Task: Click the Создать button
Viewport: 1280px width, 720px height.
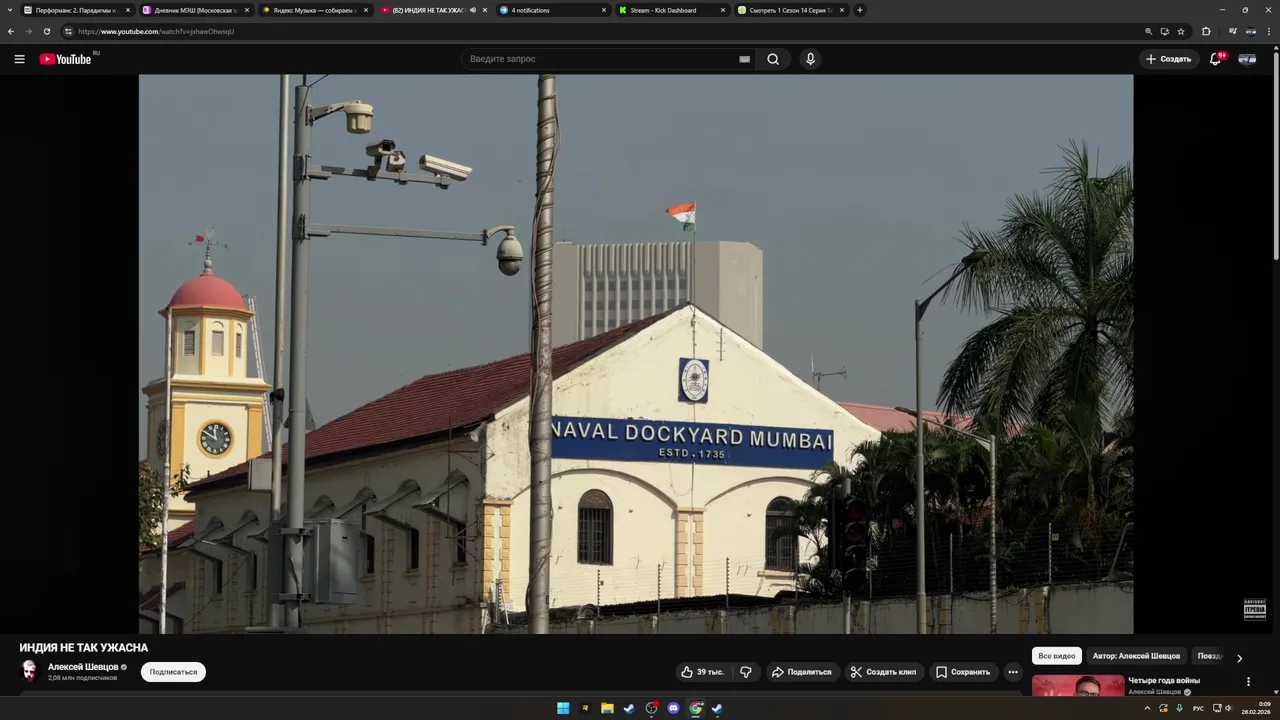Action: pyautogui.click(x=1169, y=59)
